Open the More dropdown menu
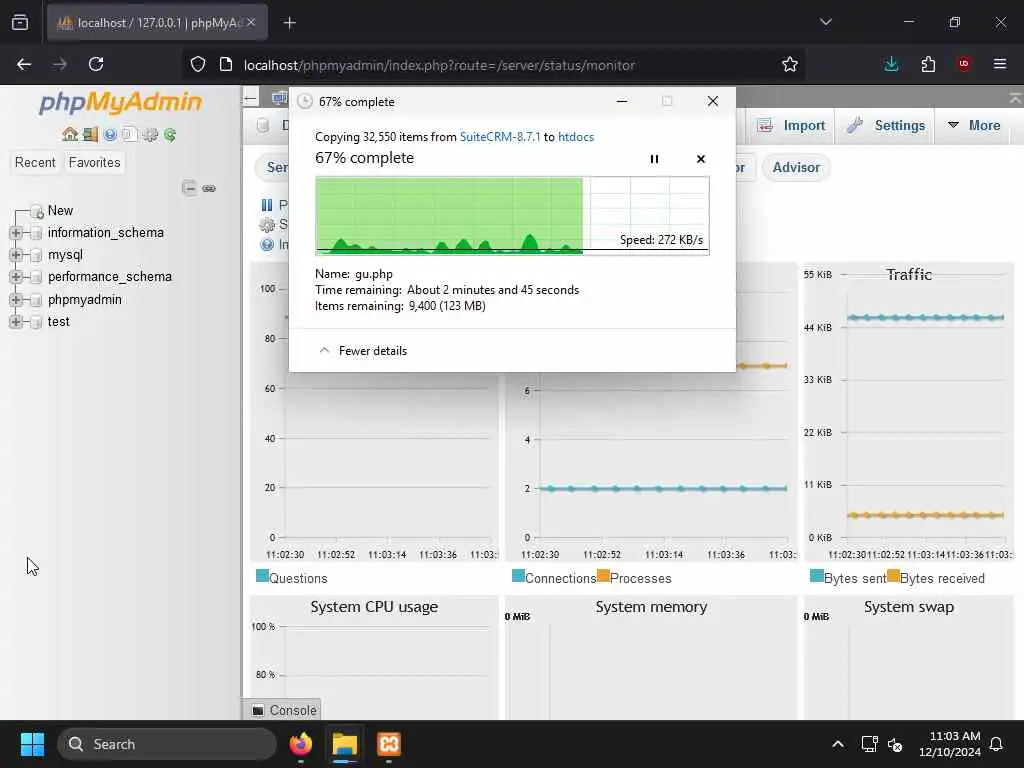The image size is (1024, 768). tap(974, 125)
